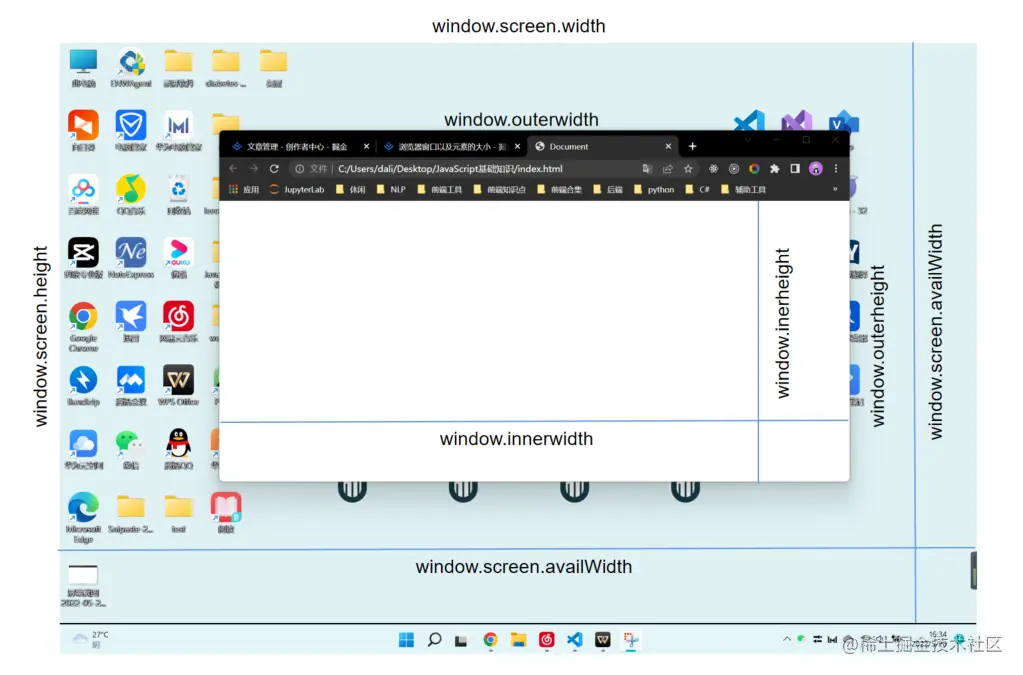The image size is (1023, 675).
Task: Switch to the 浏览器窗口以及元素的大小 tab
Action: pos(451,147)
